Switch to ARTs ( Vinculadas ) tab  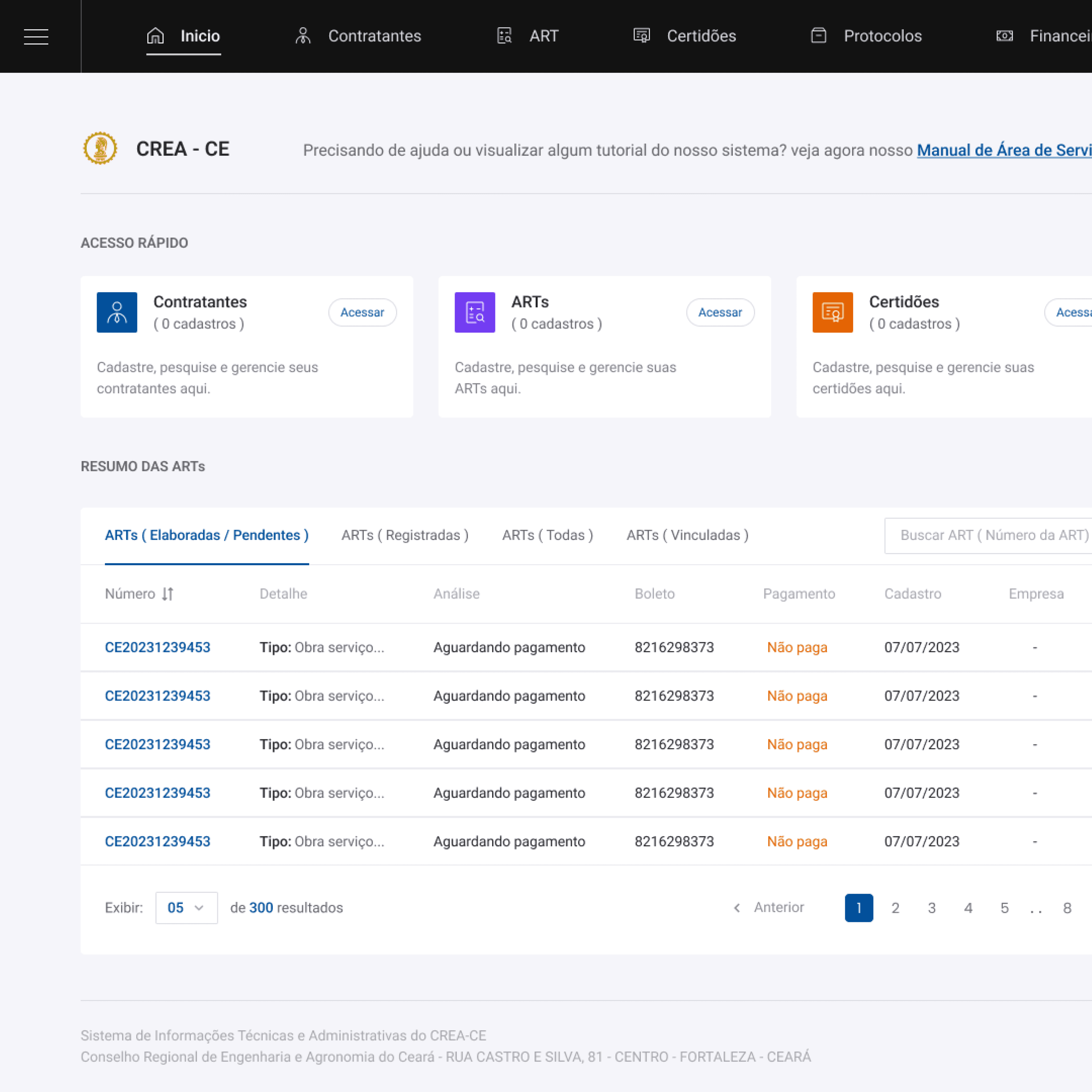click(687, 535)
